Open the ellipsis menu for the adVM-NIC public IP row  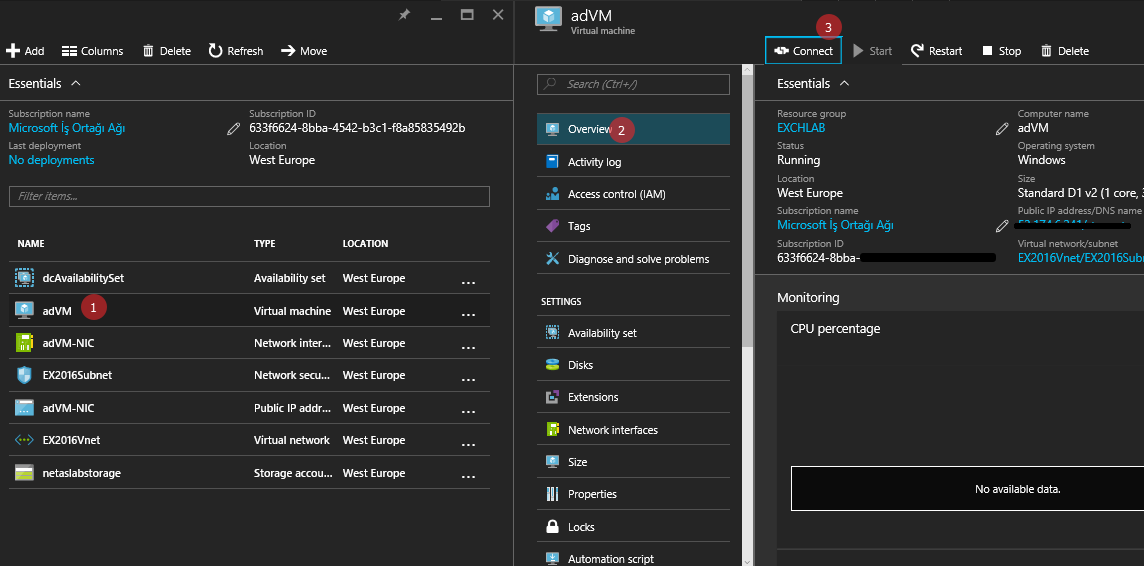[x=468, y=410]
